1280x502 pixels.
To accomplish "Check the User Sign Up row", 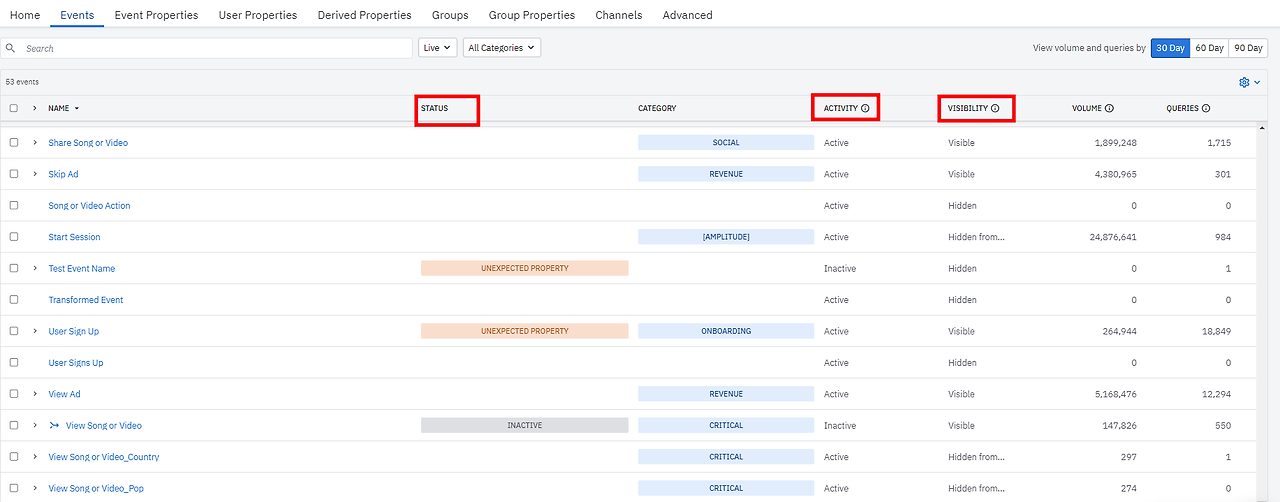I will point(14,331).
